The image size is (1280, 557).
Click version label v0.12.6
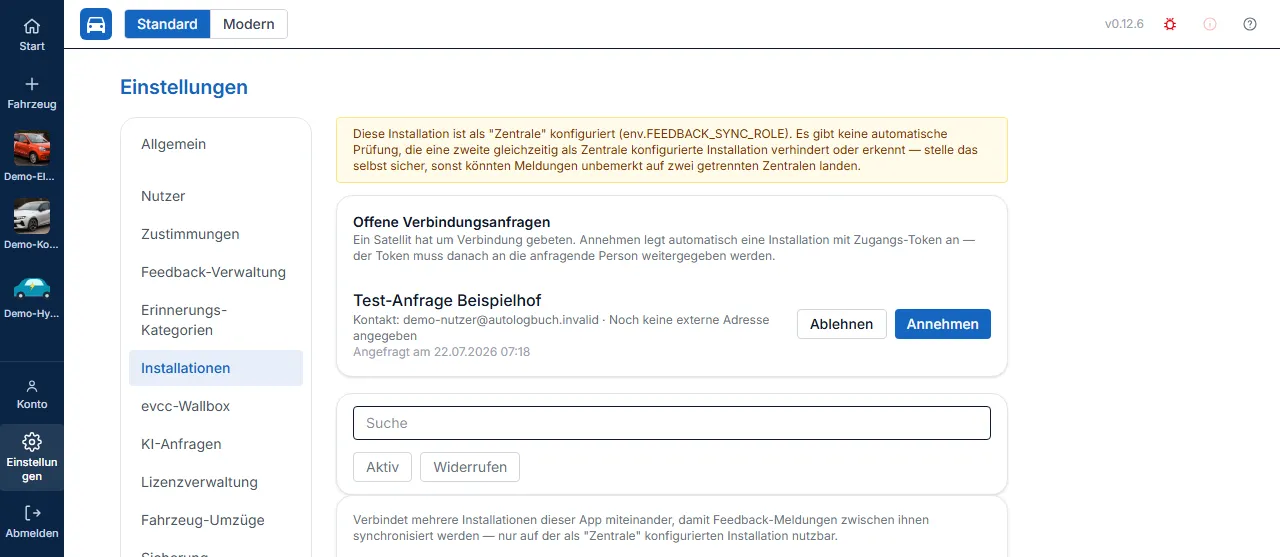(1124, 24)
